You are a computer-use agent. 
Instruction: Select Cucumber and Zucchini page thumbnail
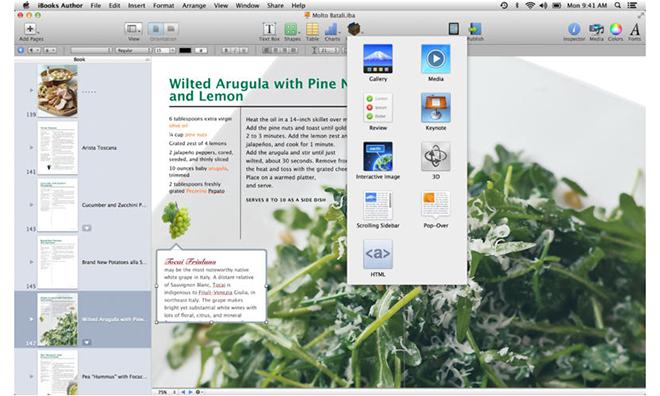click(57, 205)
